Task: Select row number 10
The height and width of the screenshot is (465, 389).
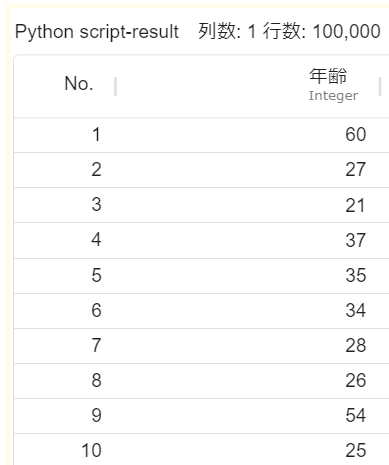Action: click(x=91, y=450)
